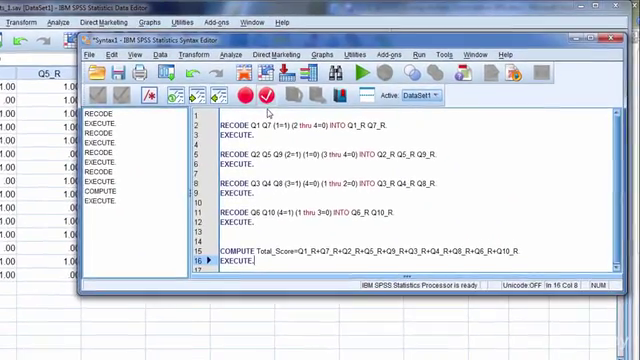Click Unicode:OFF status bar entry
This screenshot has width=640, height=360.
point(522,285)
